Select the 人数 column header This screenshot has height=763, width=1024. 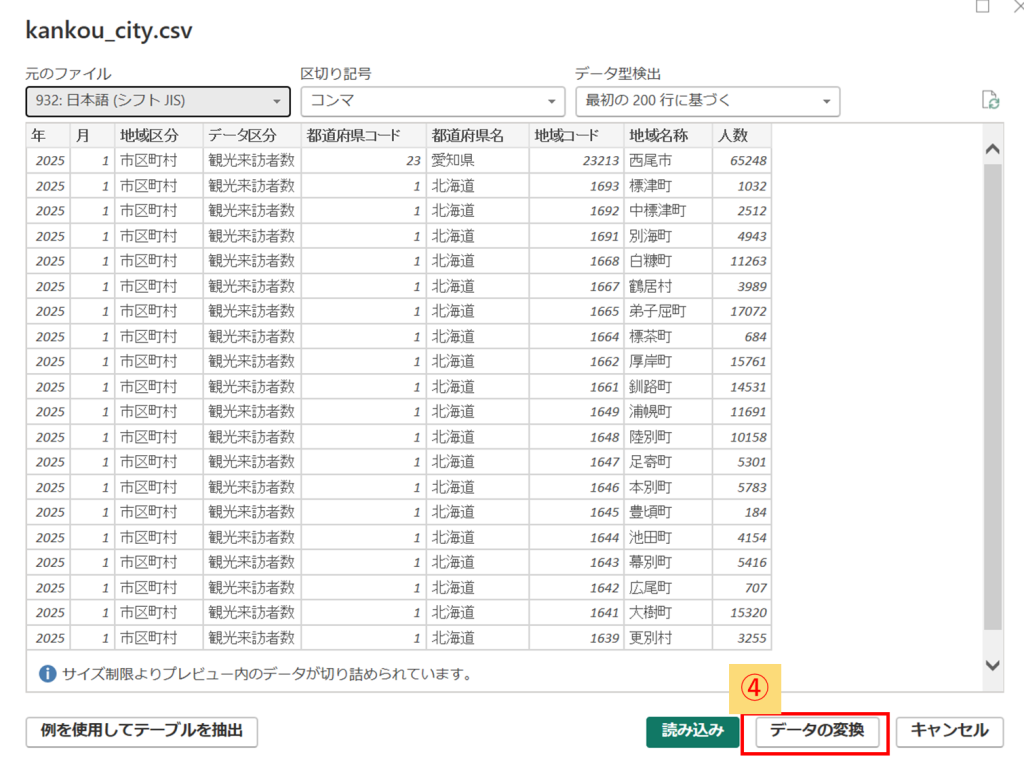click(x=742, y=135)
